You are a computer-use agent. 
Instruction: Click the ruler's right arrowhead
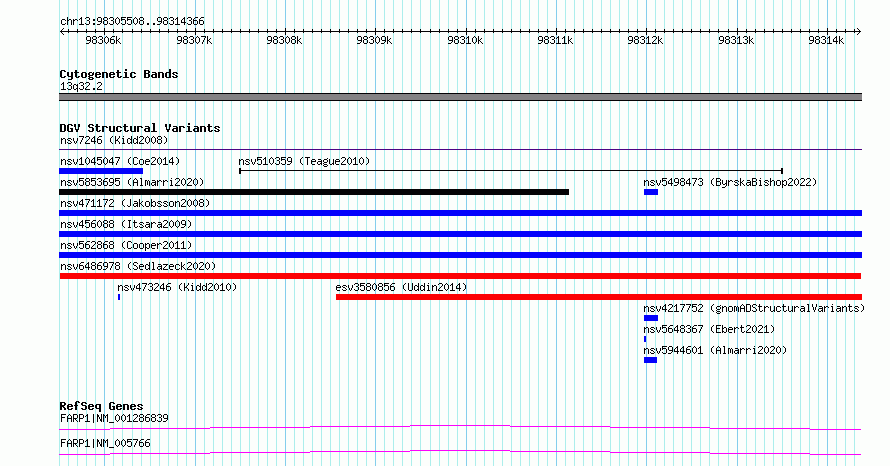[859, 32]
